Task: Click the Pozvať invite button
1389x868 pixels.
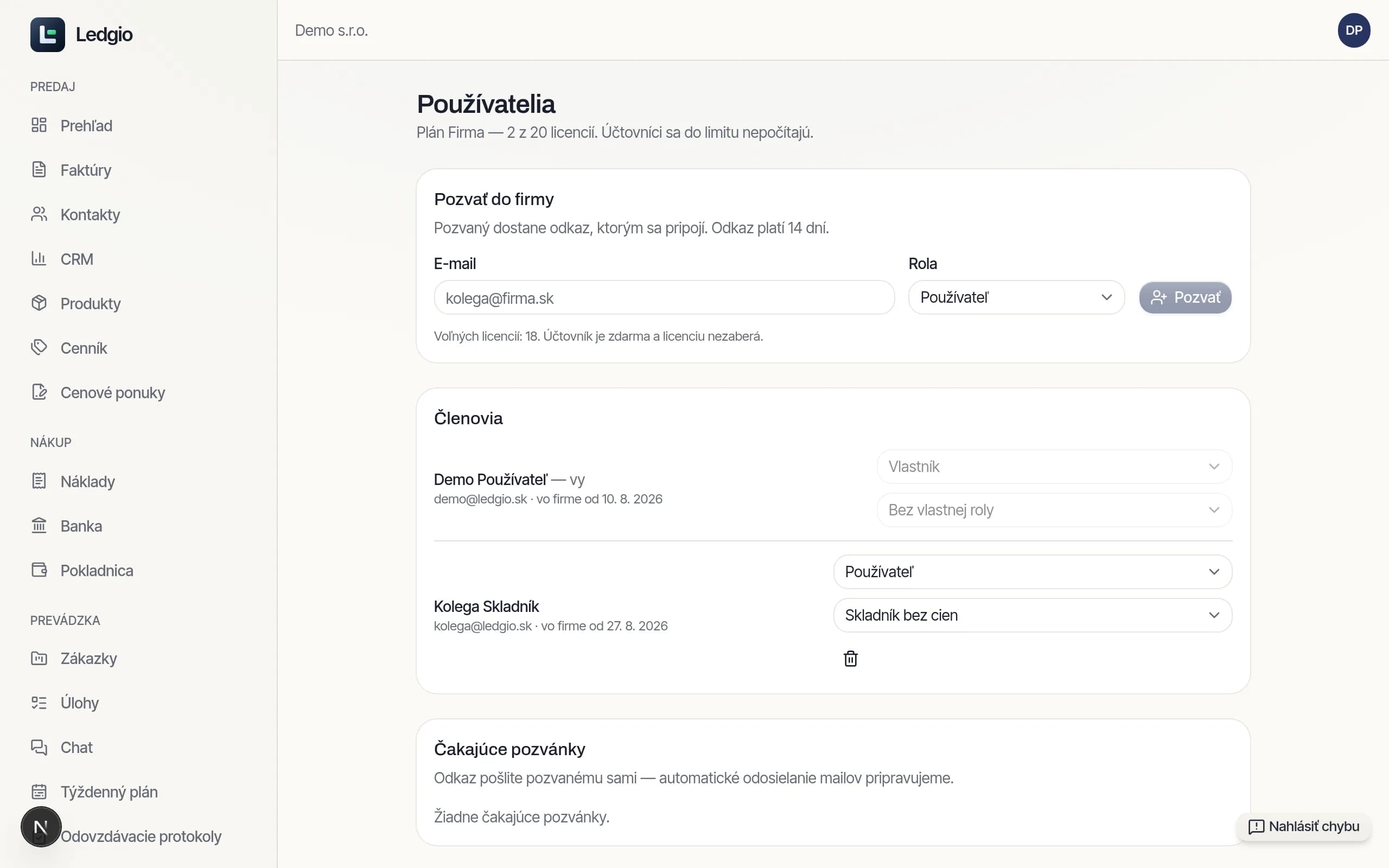Action: coord(1185,297)
